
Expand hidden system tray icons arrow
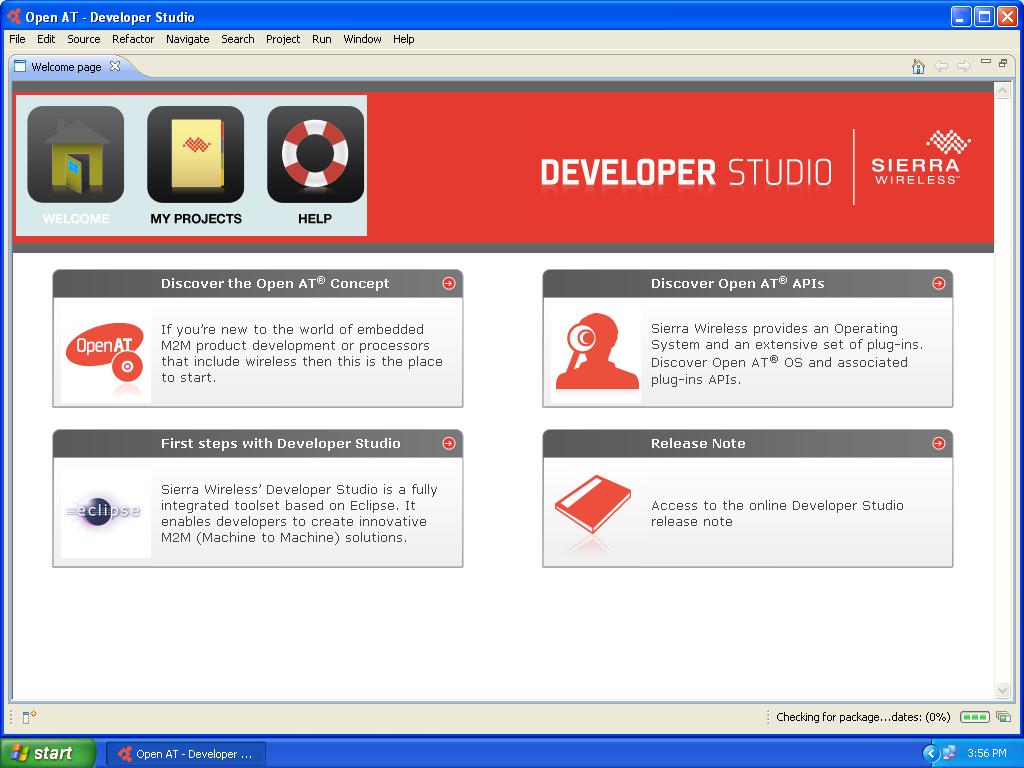tap(930, 753)
